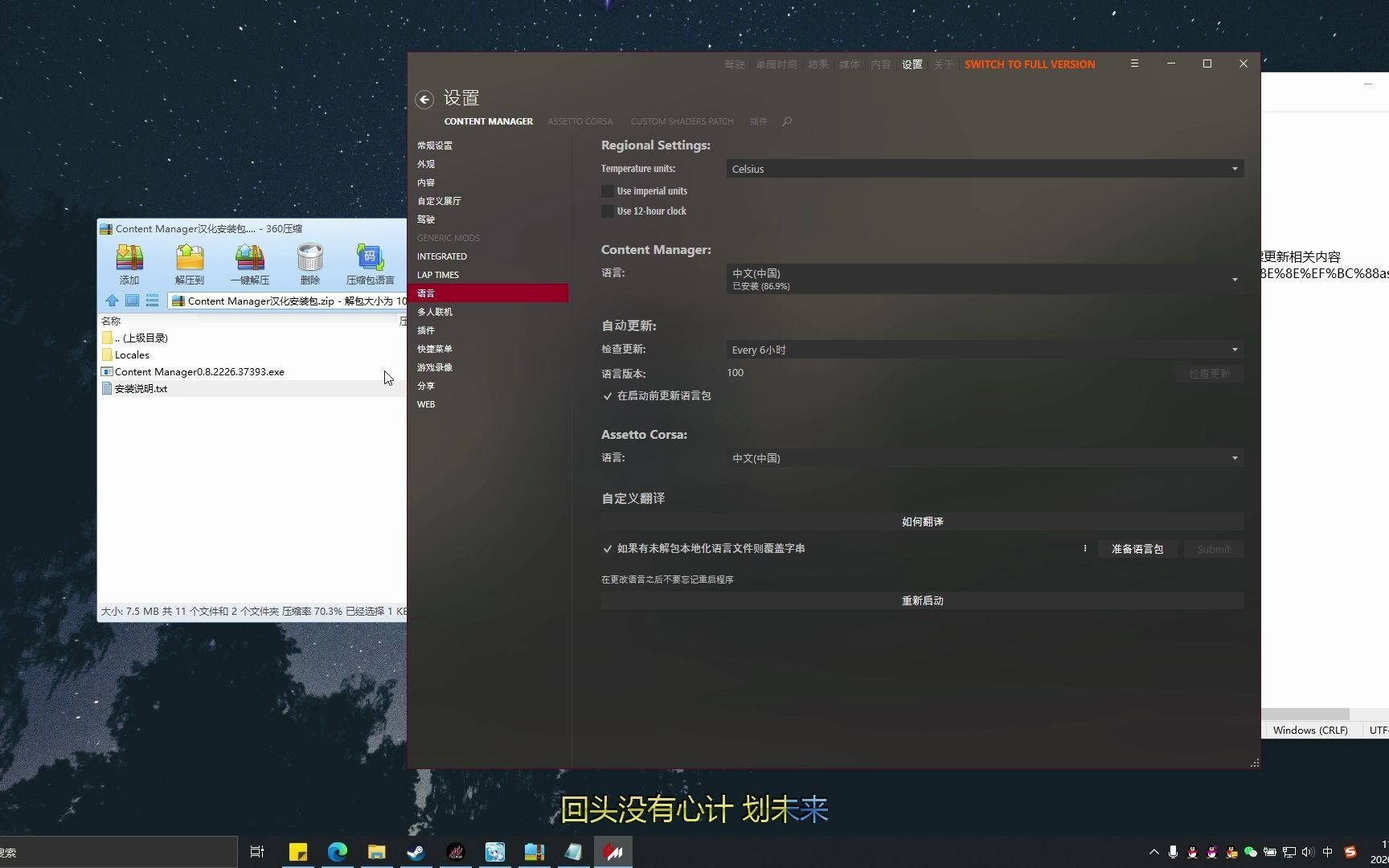Open Content Manager 语言 dropdown
Viewport: 1389px width, 868px height.
985,279
